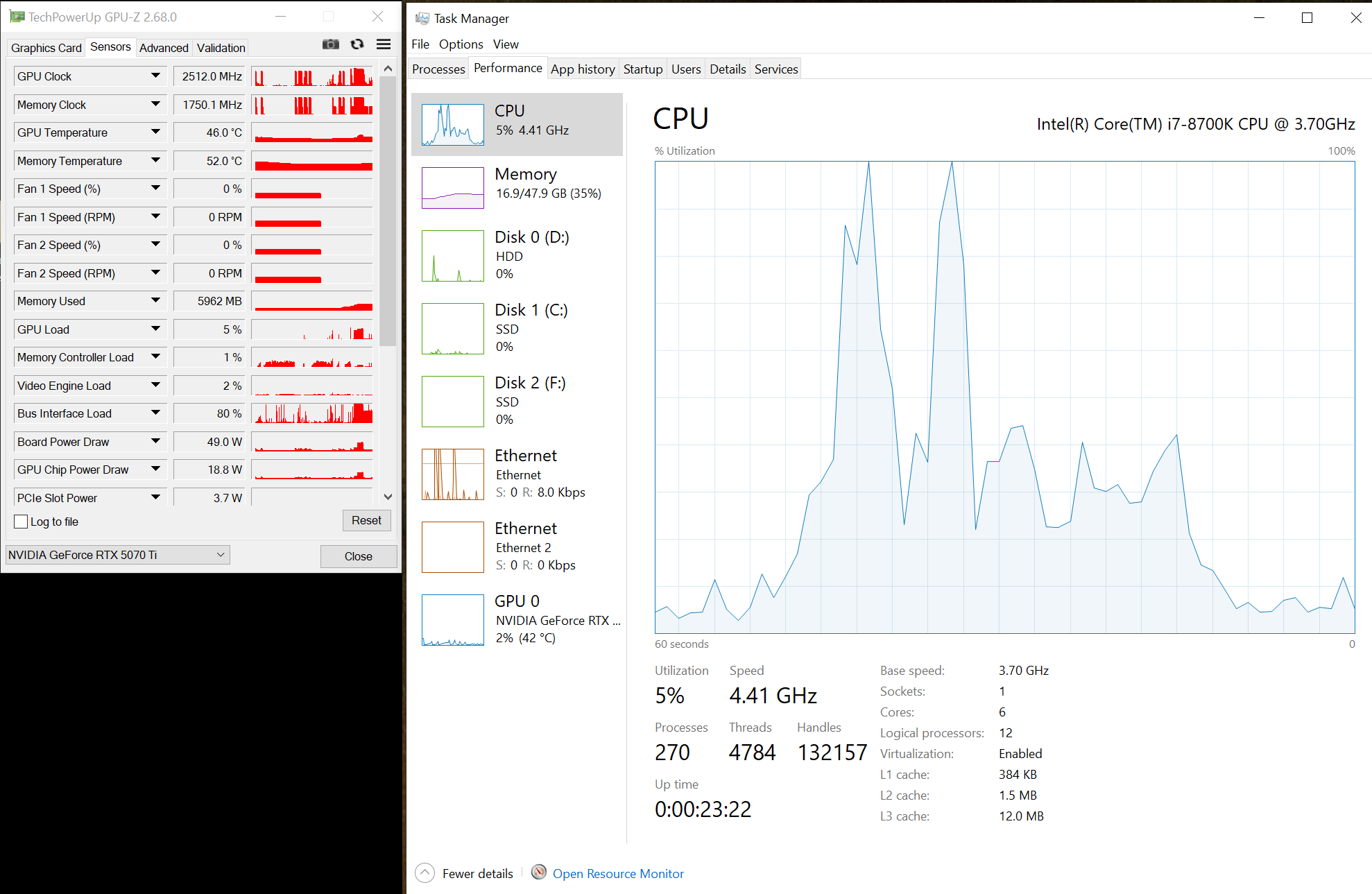Image resolution: width=1372 pixels, height=894 pixels.
Task: Expand the GPU Temperature sensor dropdown
Action: 155,132
